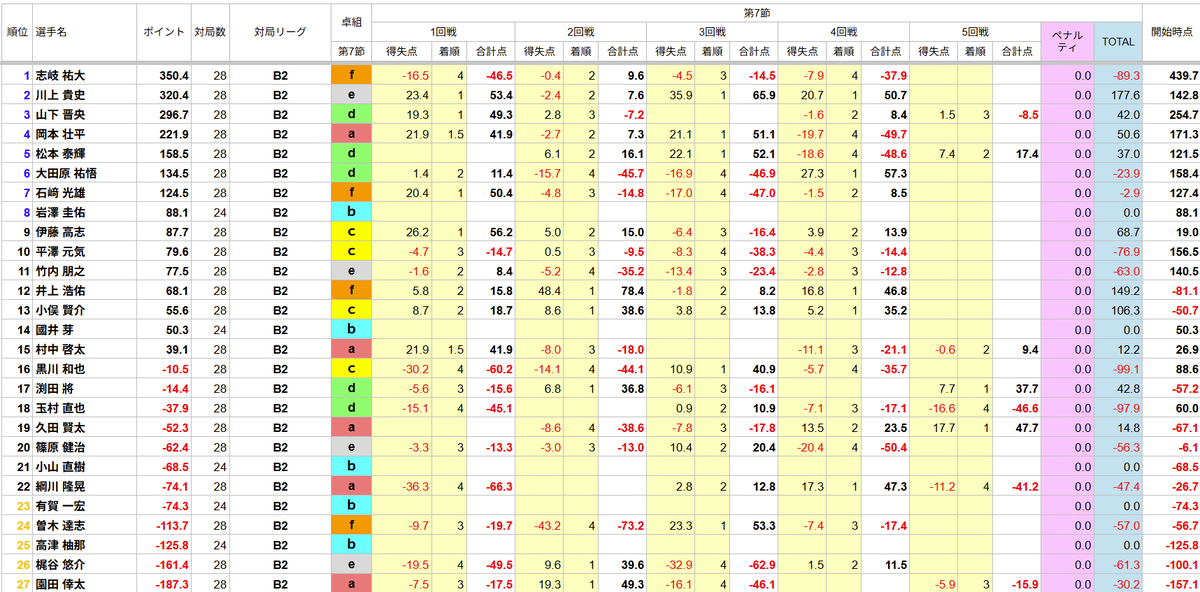Click the player name 高津 柚那

pyautogui.click(x=60, y=544)
